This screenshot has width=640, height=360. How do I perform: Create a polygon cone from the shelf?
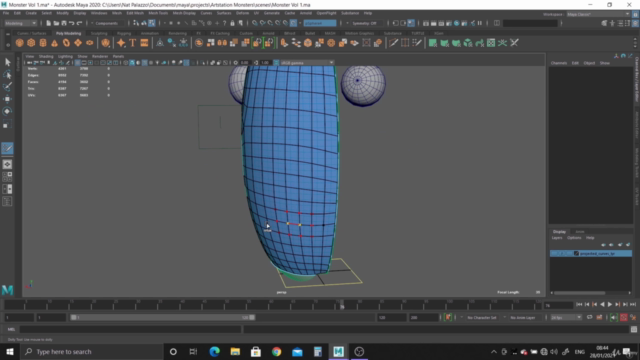[54, 43]
